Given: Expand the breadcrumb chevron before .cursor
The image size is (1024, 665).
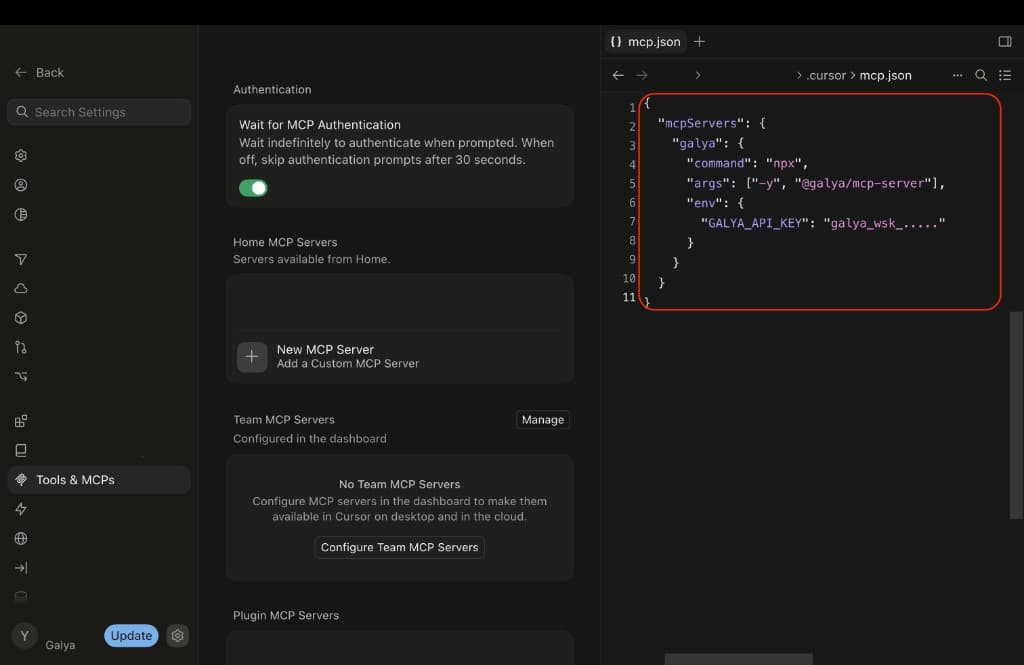Looking at the screenshot, I should [799, 75].
